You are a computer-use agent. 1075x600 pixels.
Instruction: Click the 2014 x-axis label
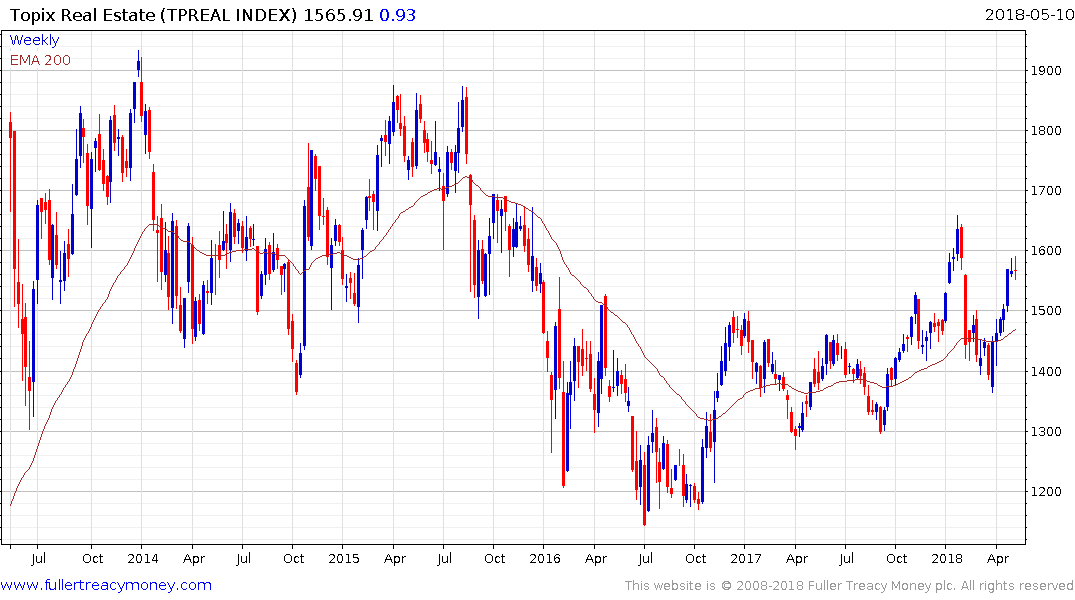tap(143, 558)
